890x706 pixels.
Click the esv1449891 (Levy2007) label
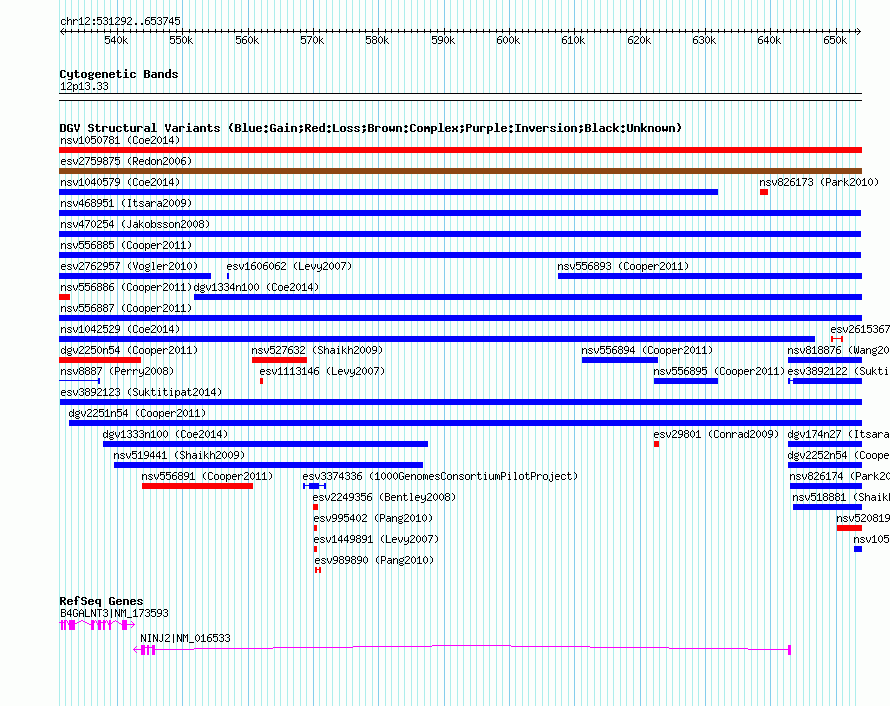tap(376, 539)
